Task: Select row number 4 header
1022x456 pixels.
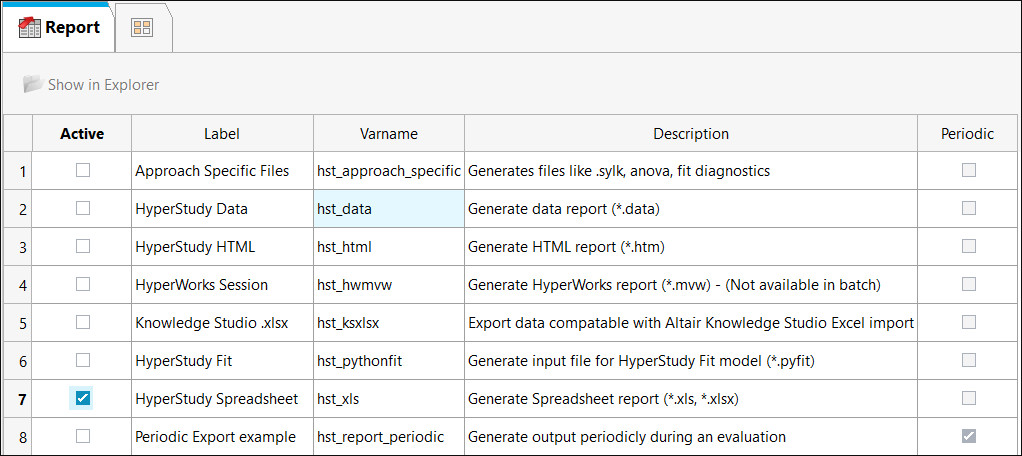Action: pos(18,285)
